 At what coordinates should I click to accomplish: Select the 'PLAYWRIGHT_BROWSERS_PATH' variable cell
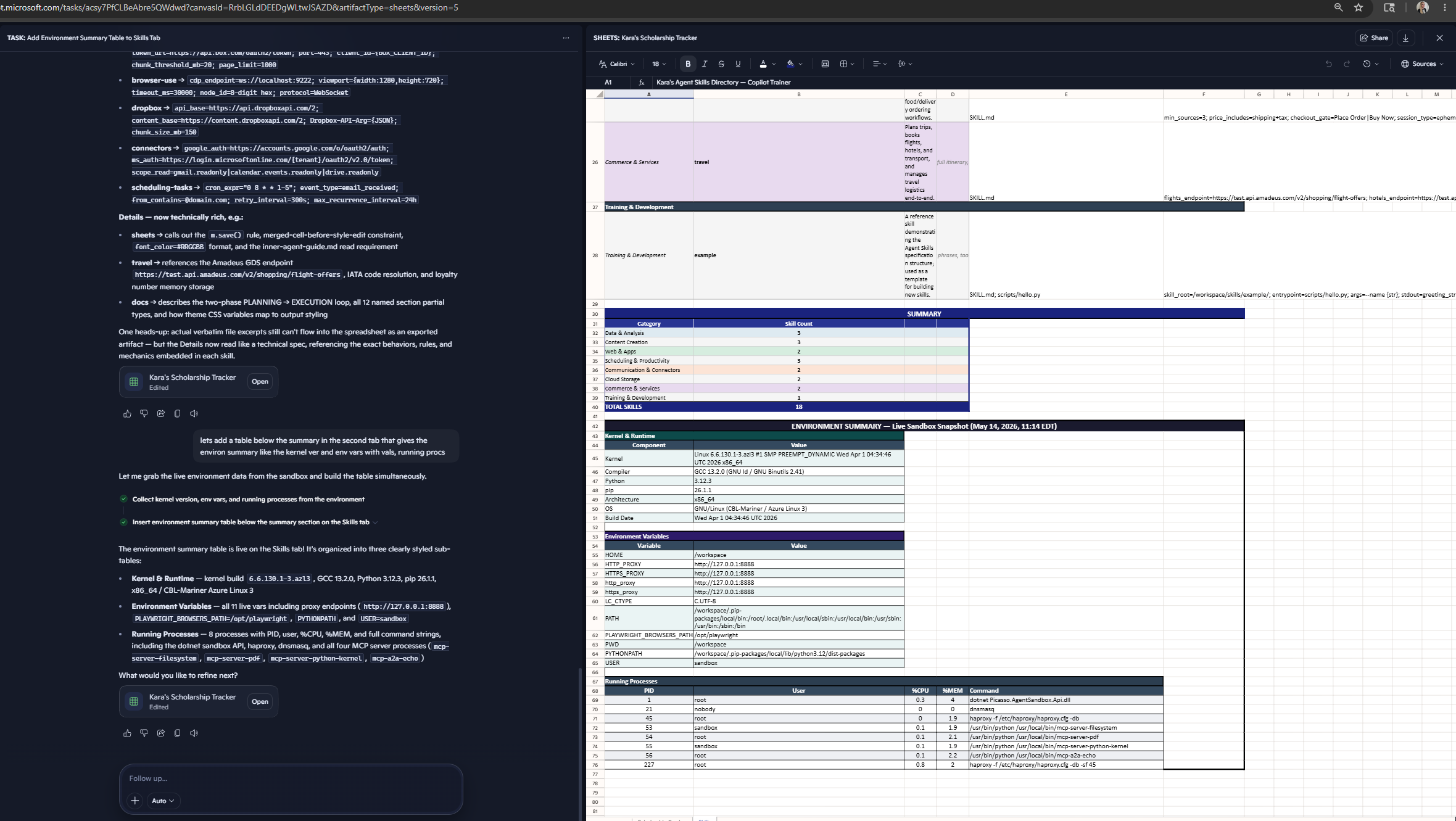tap(649, 635)
